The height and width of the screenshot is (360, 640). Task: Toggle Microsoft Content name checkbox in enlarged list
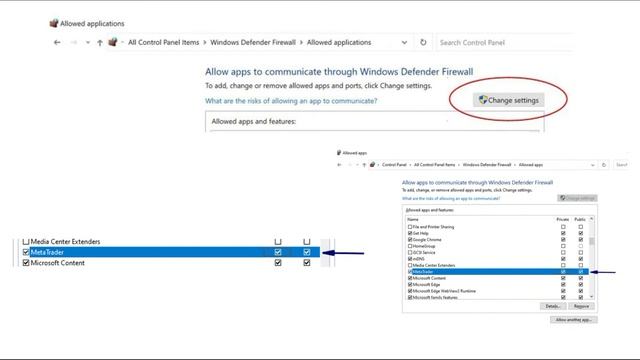26,263
